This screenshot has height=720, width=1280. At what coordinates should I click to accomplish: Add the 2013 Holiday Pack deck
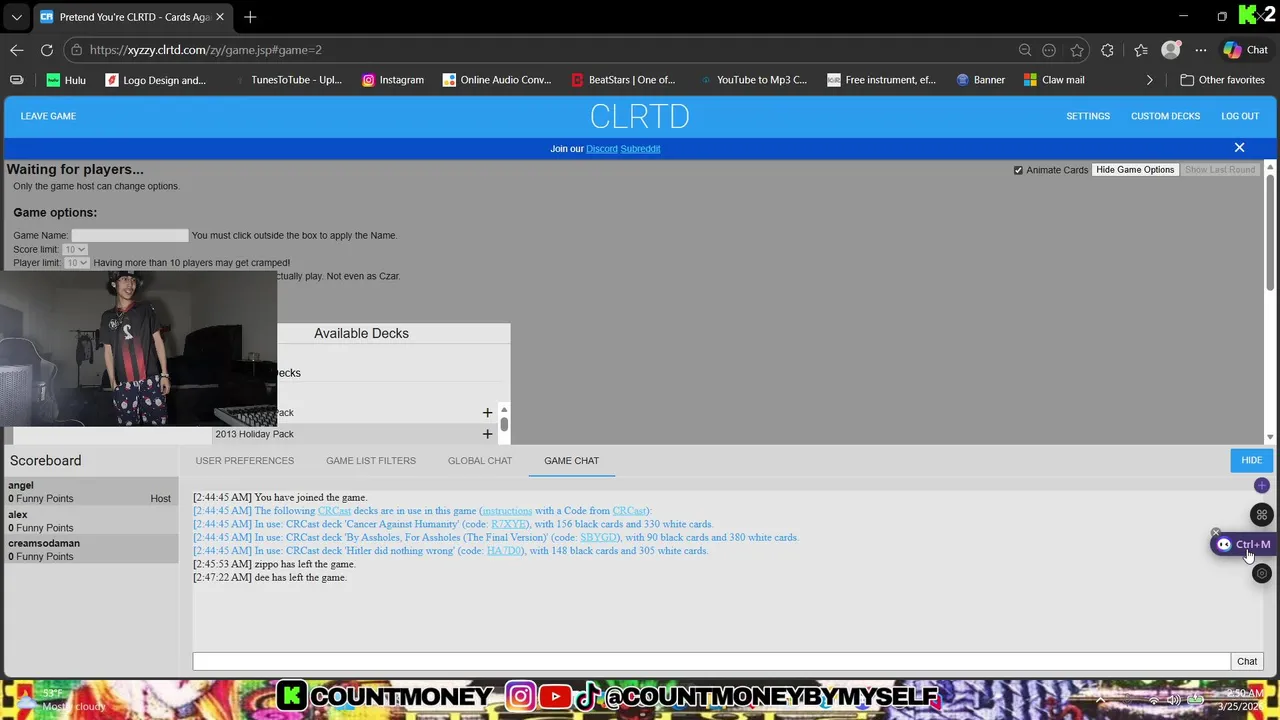click(x=487, y=434)
